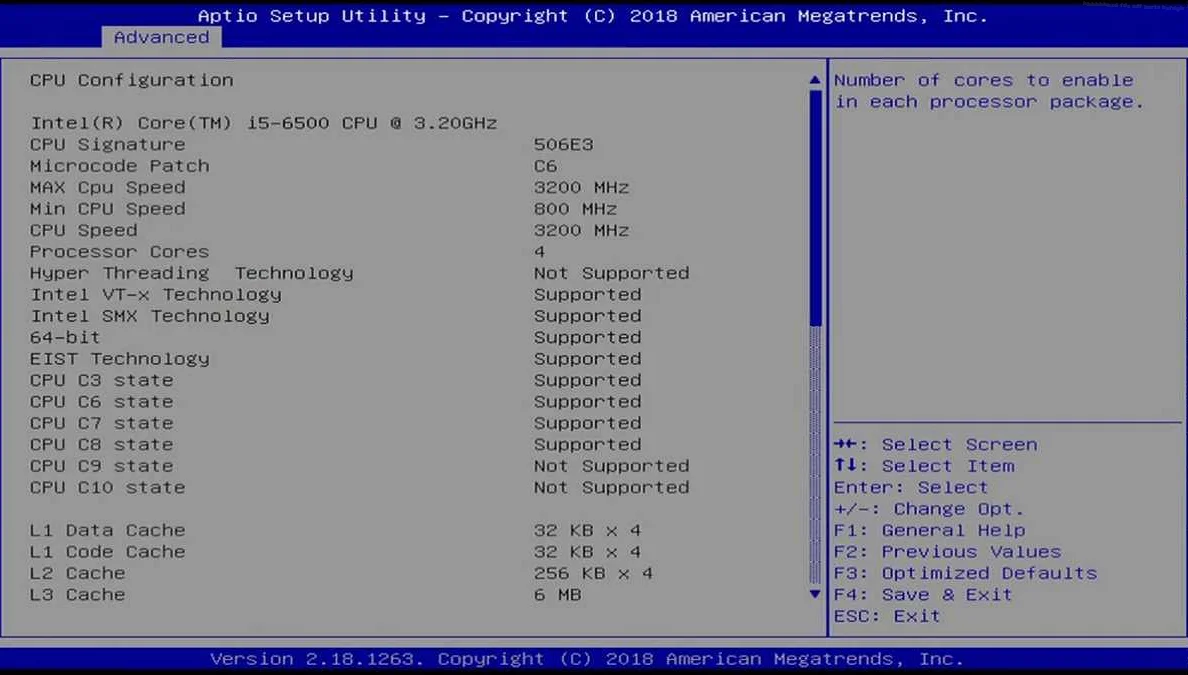1188x675 pixels.
Task: Open F1: General Help
Action: 929,531
